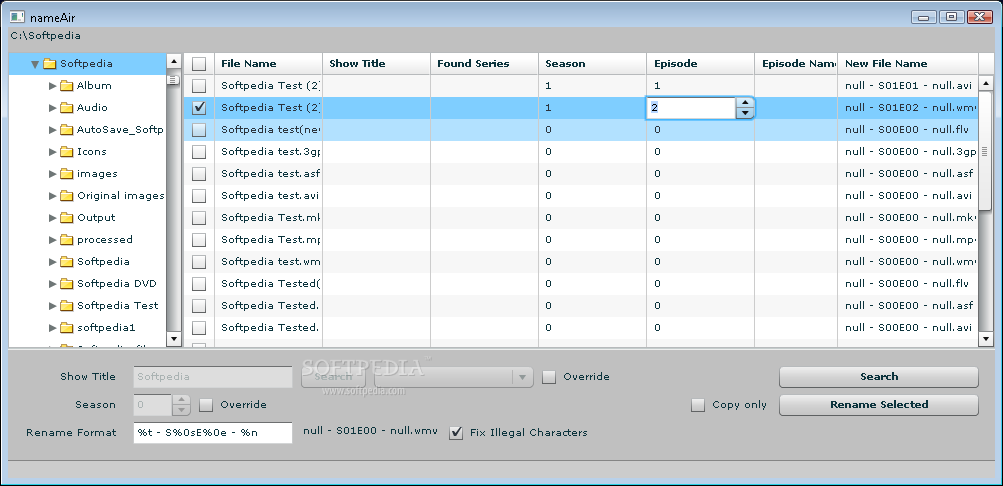Enable Show Title Override checkbox

[x=549, y=377]
